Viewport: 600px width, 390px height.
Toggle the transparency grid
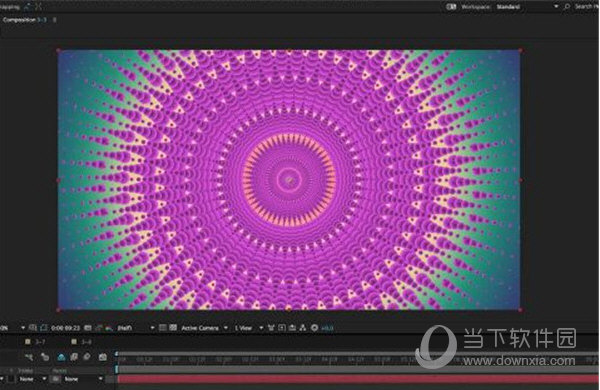tap(173, 328)
